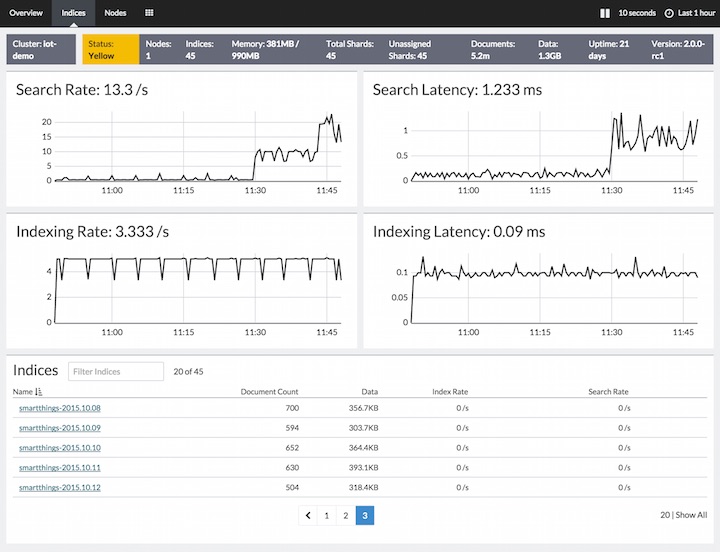Open the apps grid icon in navbar
Viewport: 720px width, 552px height.
click(149, 13)
